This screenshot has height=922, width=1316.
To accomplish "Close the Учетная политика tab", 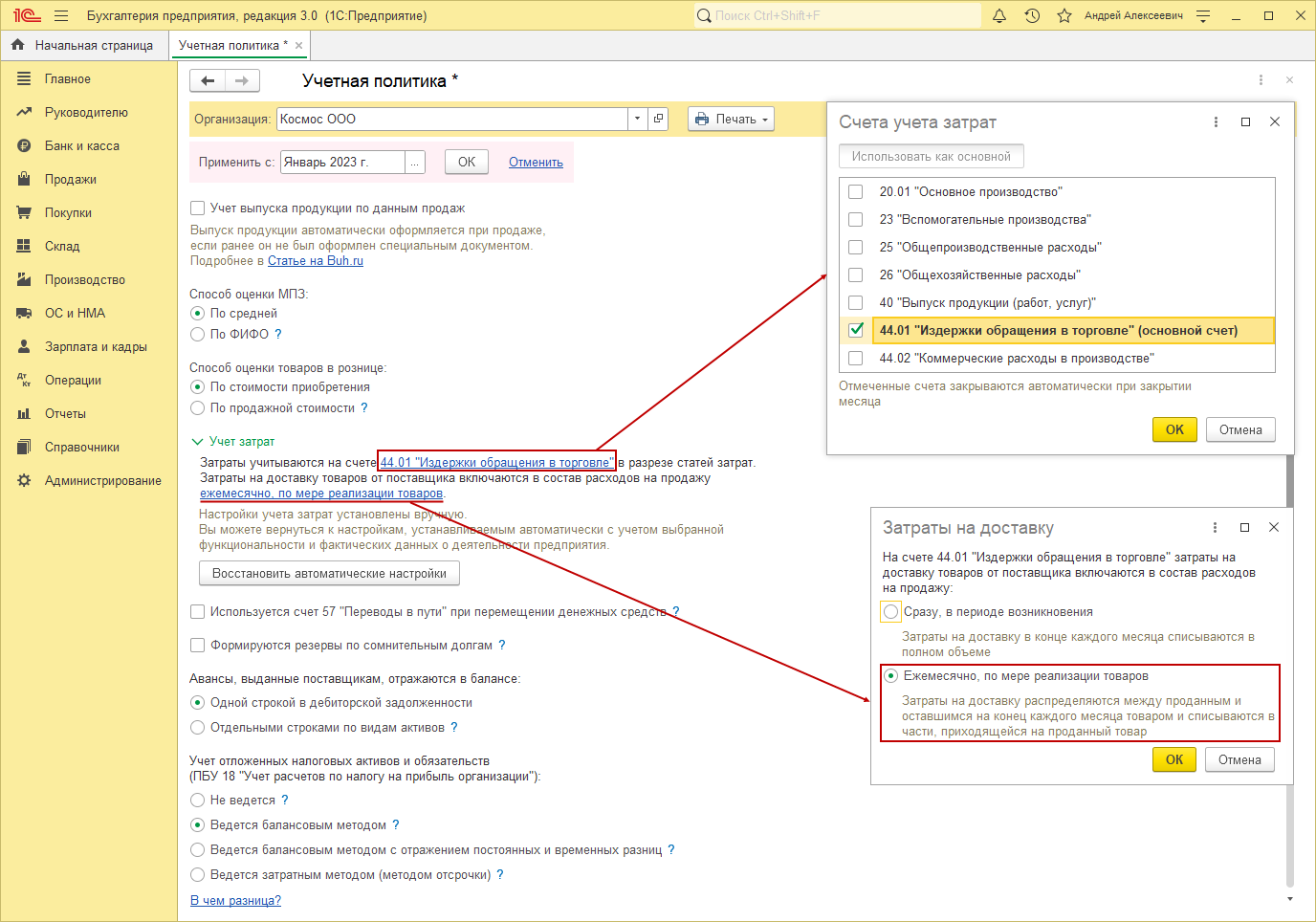I will tap(298, 45).
